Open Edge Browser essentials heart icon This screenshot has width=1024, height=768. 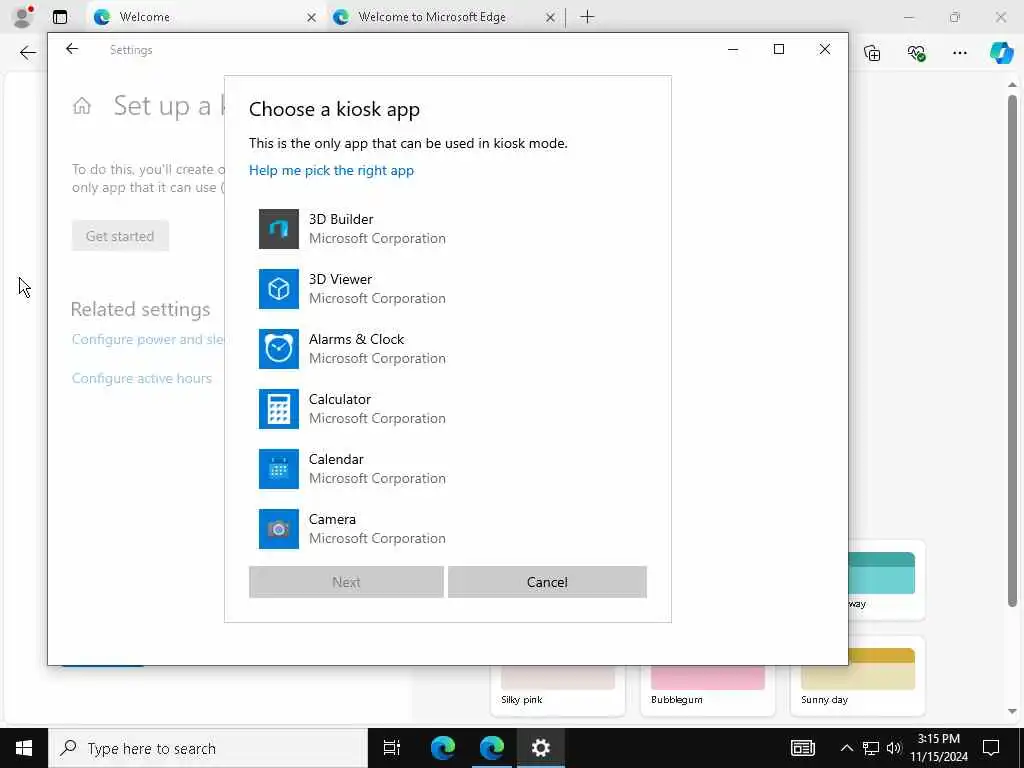coord(916,53)
